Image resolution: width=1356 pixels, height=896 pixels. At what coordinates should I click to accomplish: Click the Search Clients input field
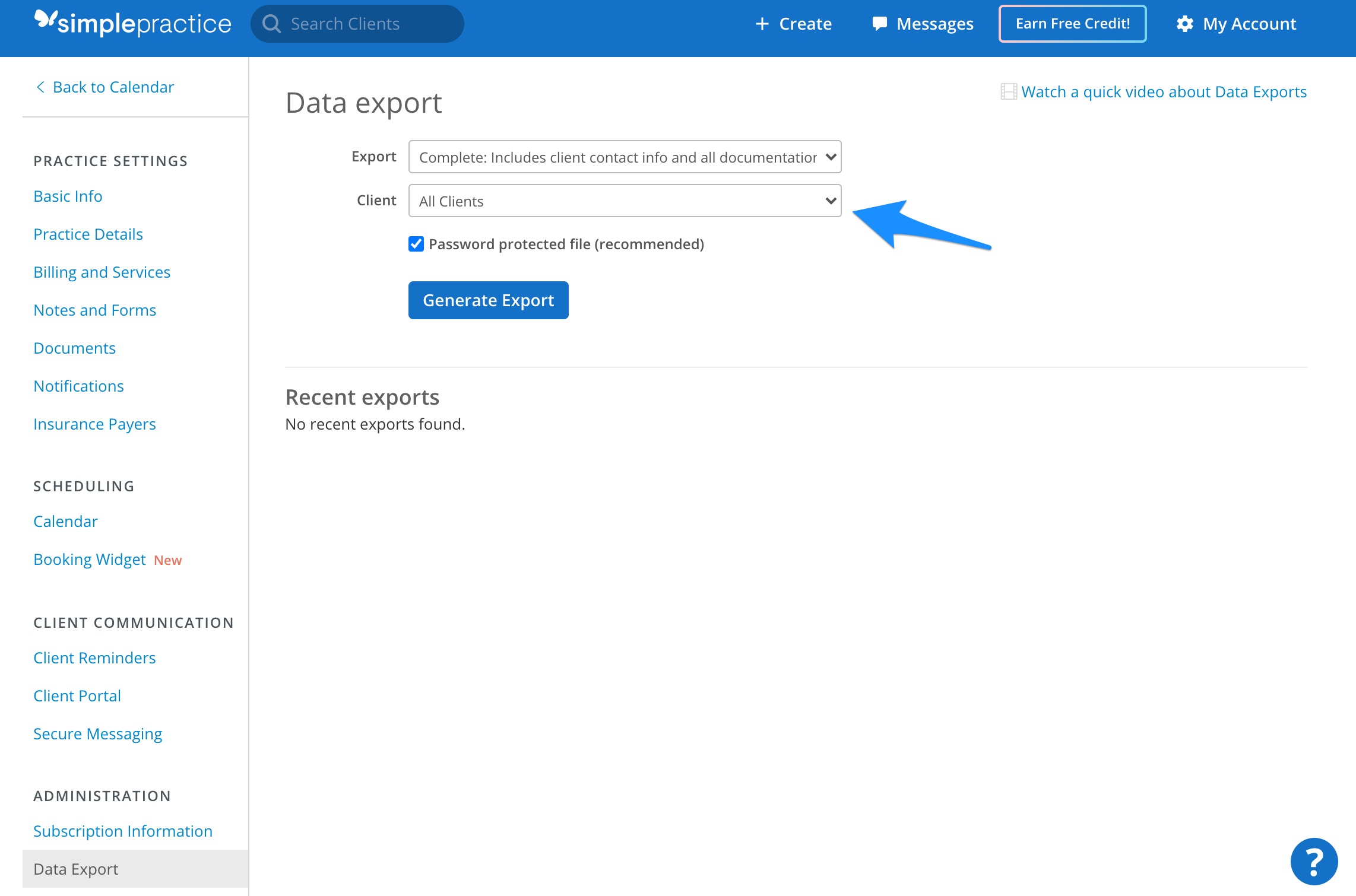tap(356, 23)
